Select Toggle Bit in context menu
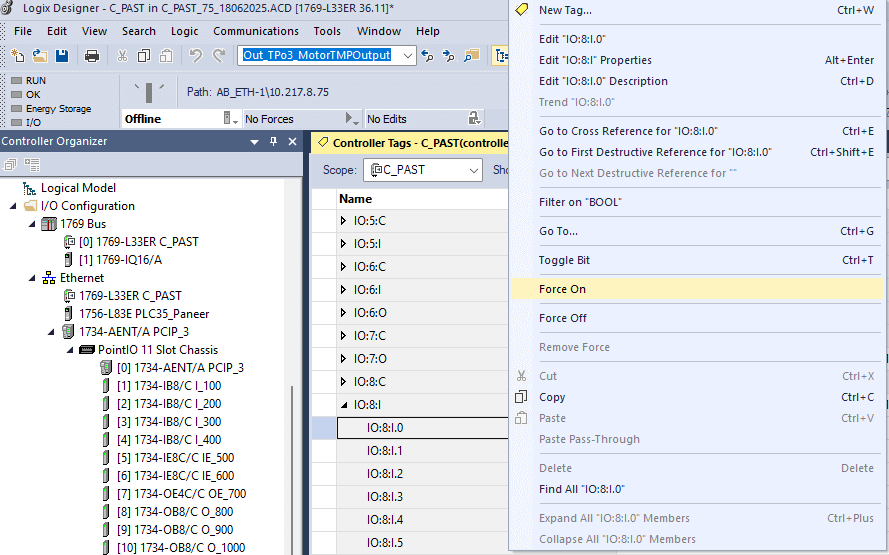Screen dimensions: 889x555 pyautogui.click(x=564, y=260)
